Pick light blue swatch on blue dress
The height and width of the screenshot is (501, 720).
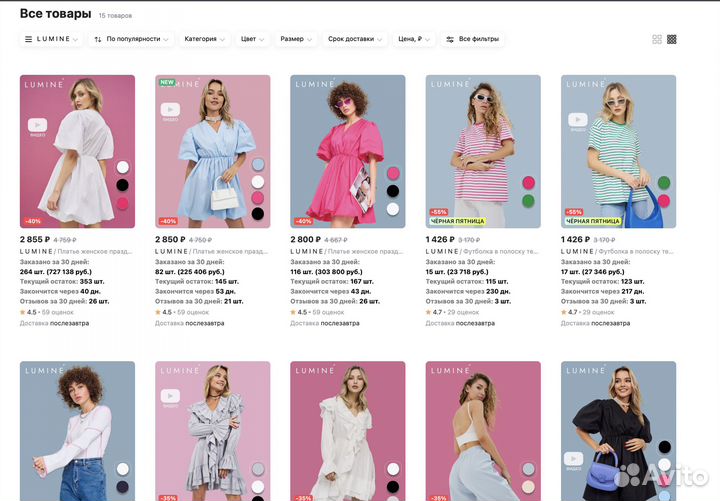(258, 165)
